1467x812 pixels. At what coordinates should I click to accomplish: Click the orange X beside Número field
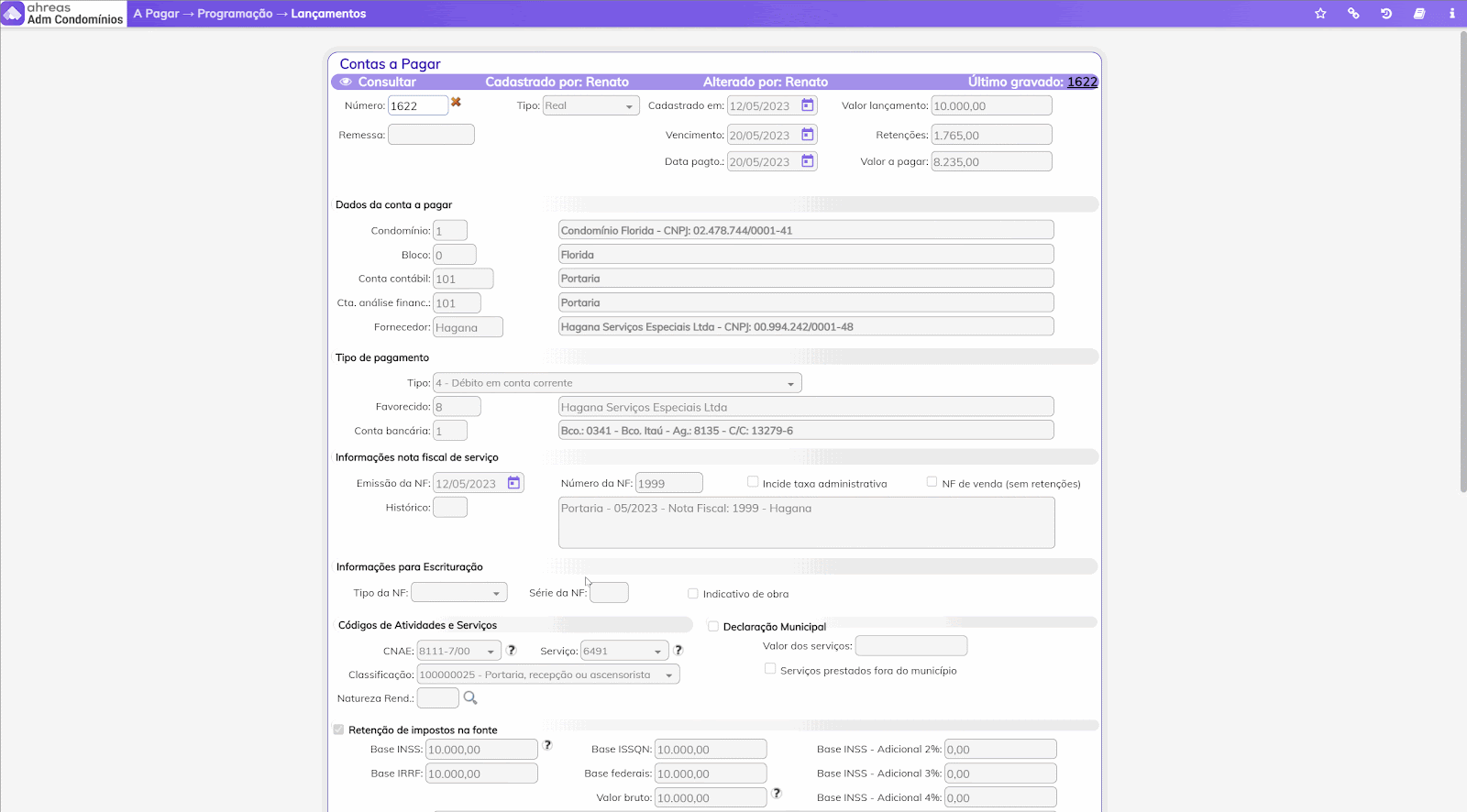tap(456, 103)
